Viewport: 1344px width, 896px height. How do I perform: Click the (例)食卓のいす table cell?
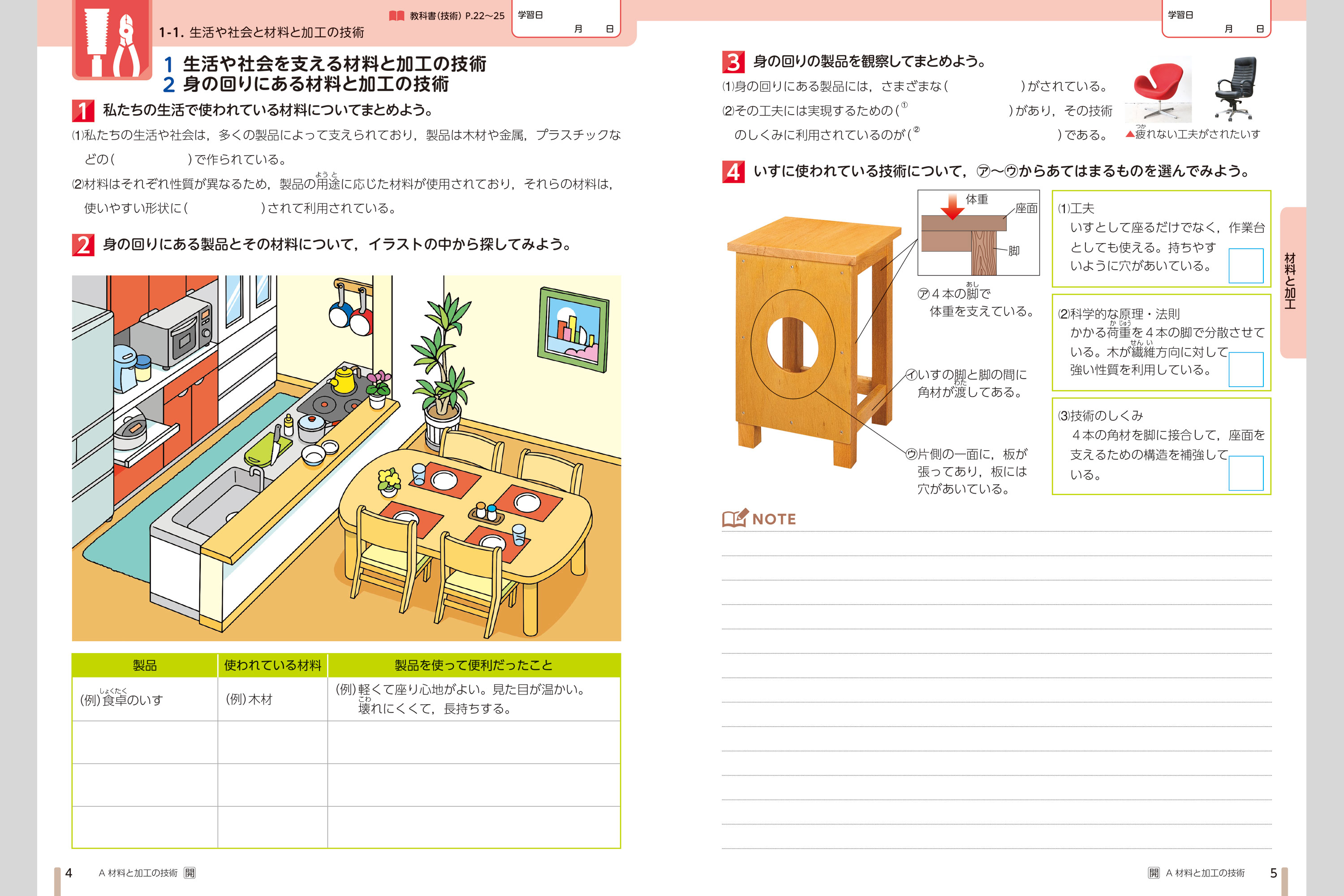[145, 699]
